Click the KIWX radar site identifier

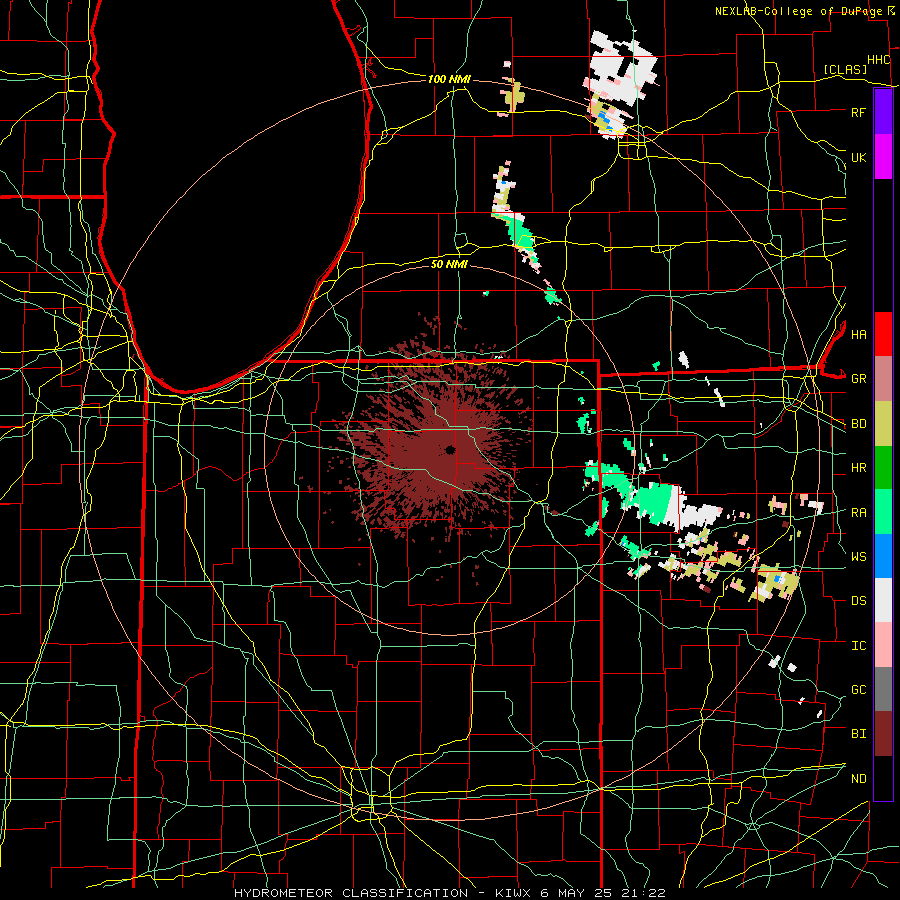(x=514, y=893)
